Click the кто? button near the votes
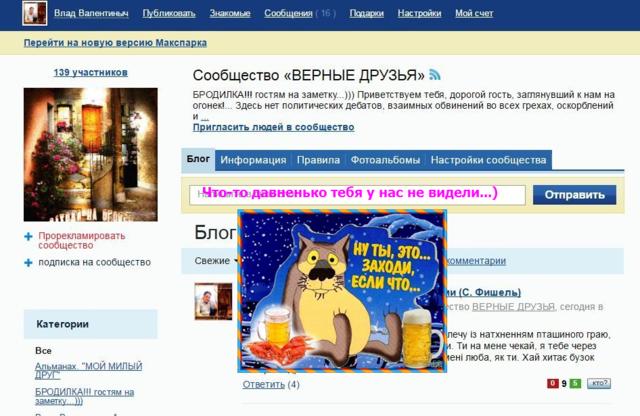The width and height of the screenshot is (640, 416). point(599,383)
